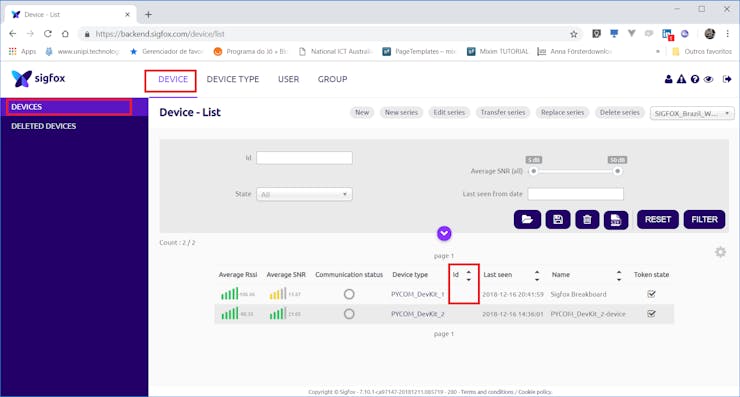Switch to the DEVICE TYPE tab
740x397 pixels.
pos(233,79)
